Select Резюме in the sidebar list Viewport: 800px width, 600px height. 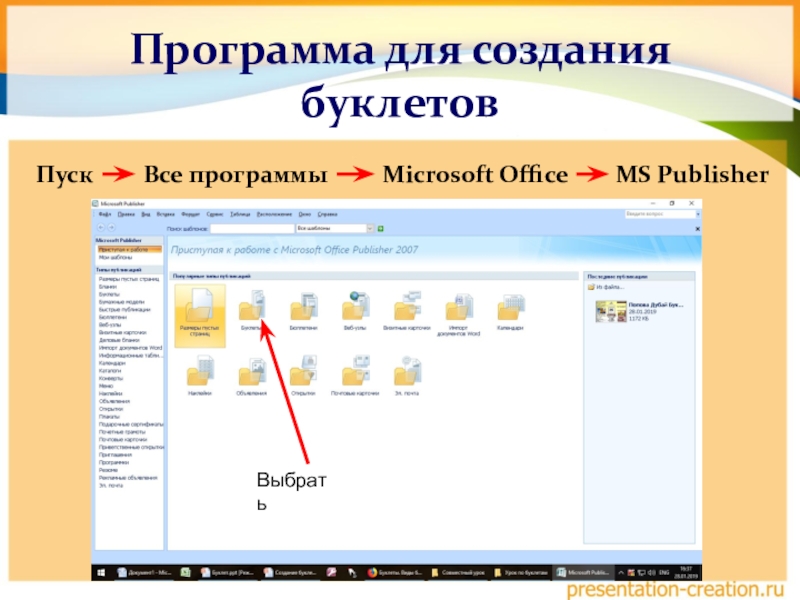pyautogui.click(x=108, y=470)
